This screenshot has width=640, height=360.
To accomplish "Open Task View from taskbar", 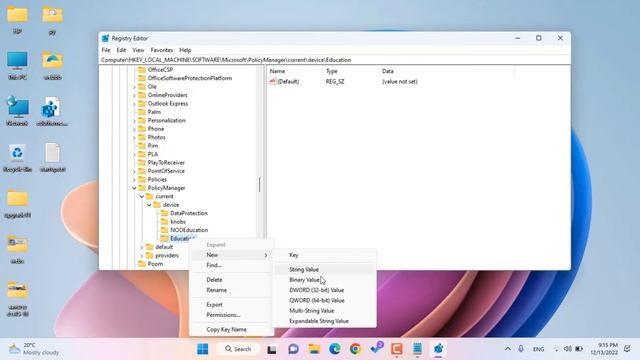I will pos(272,349).
